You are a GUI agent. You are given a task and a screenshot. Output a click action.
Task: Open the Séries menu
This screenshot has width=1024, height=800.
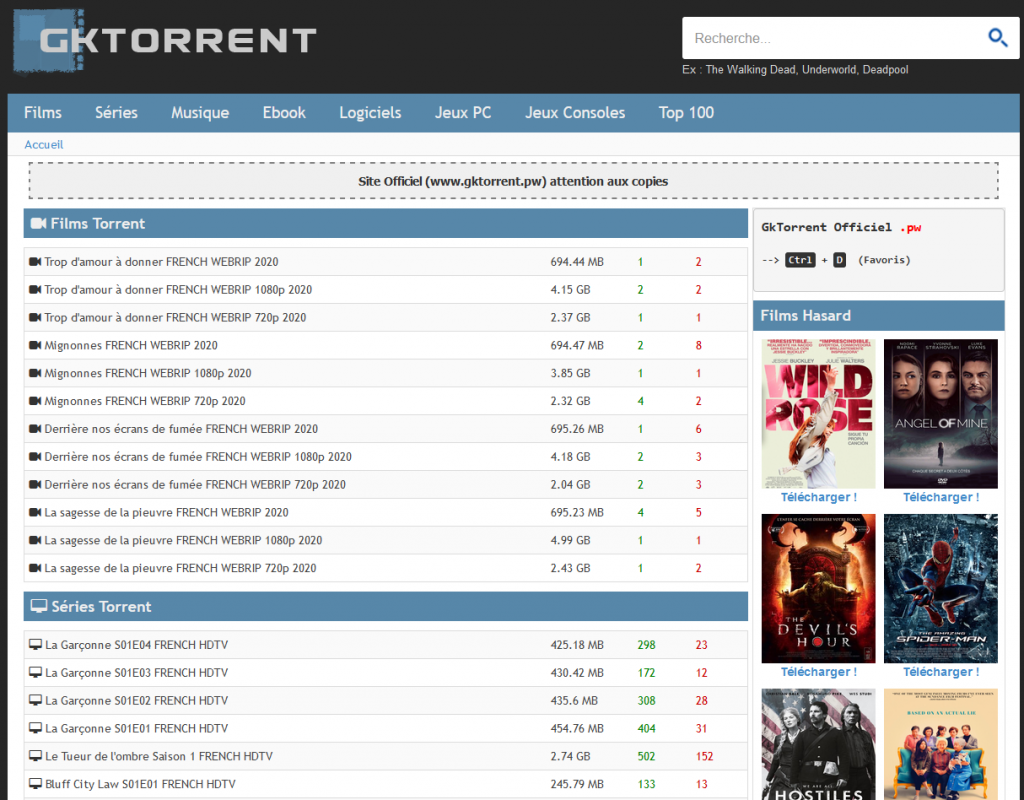(116, 112)
